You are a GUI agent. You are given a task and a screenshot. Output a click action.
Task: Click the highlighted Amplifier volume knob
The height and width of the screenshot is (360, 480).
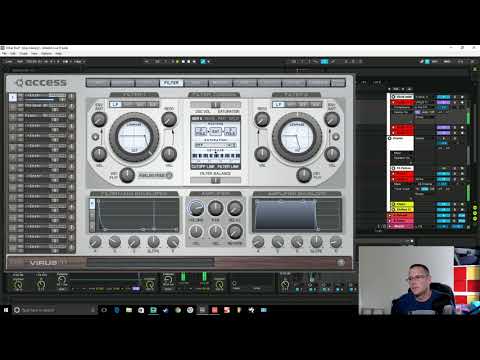[196, 208]
